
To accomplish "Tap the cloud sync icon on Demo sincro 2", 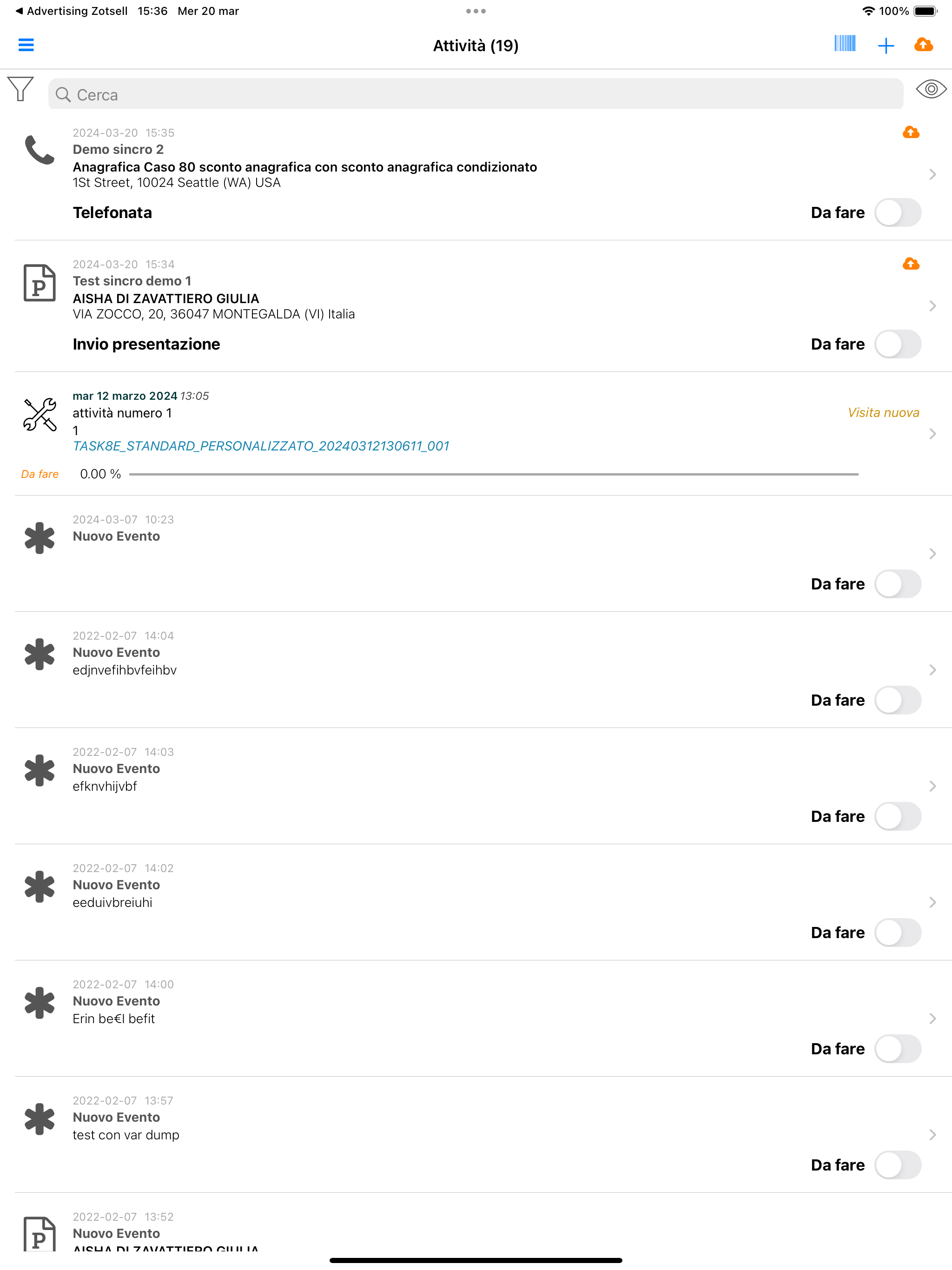I will tap(911, 132).
